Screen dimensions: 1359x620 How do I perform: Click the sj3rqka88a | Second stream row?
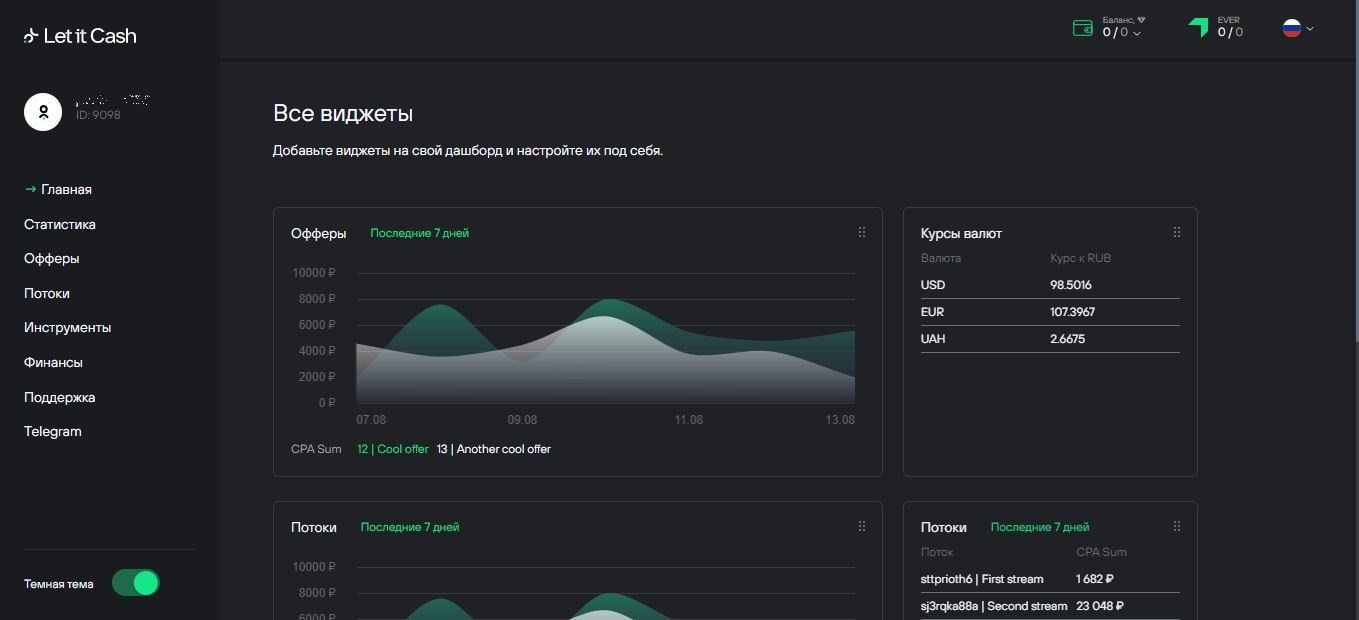(x=1050, y=606)
